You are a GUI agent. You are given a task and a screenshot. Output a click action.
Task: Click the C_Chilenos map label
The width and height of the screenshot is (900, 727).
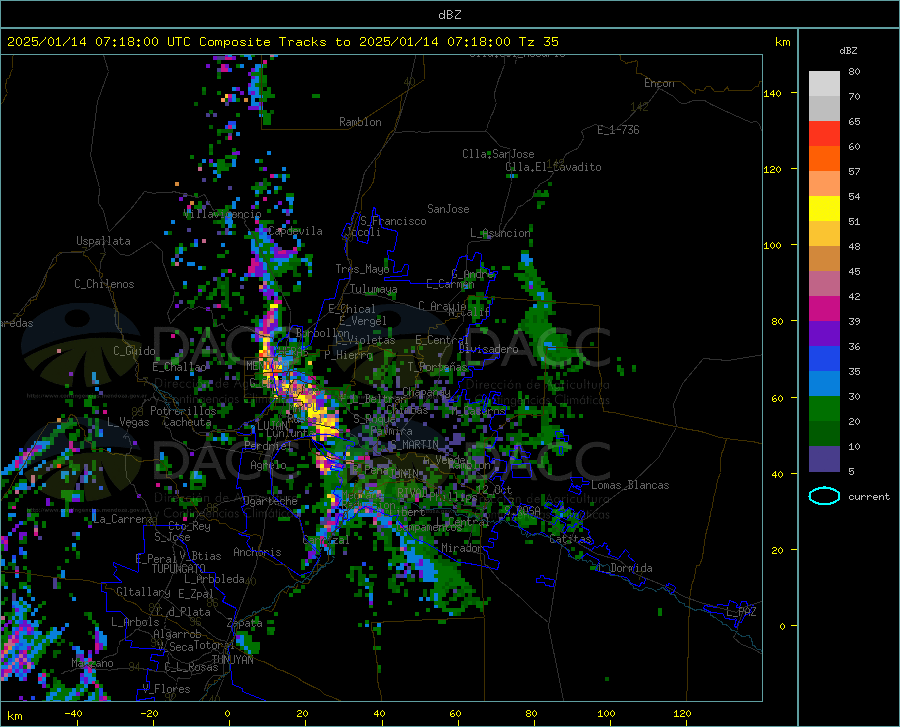(x=104, y=284)
